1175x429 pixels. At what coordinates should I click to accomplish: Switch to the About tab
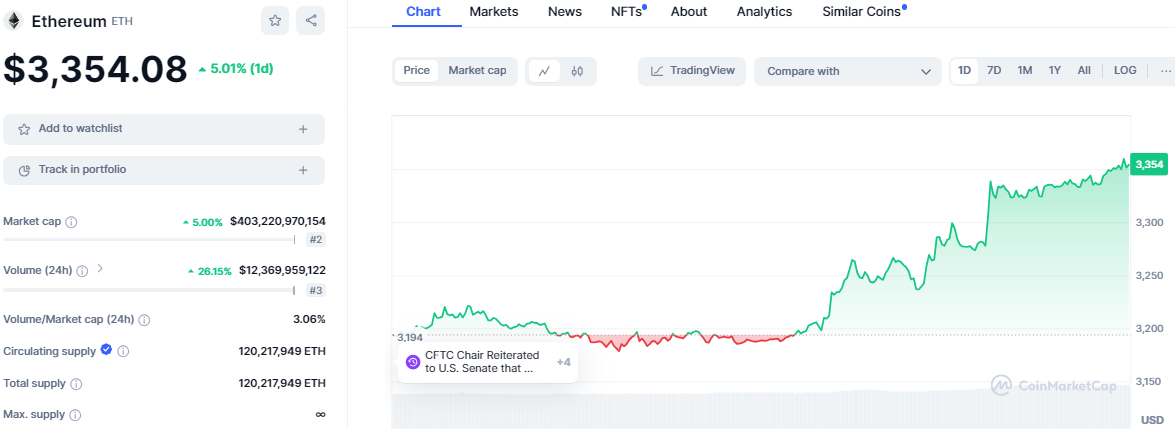pos(689,11)
